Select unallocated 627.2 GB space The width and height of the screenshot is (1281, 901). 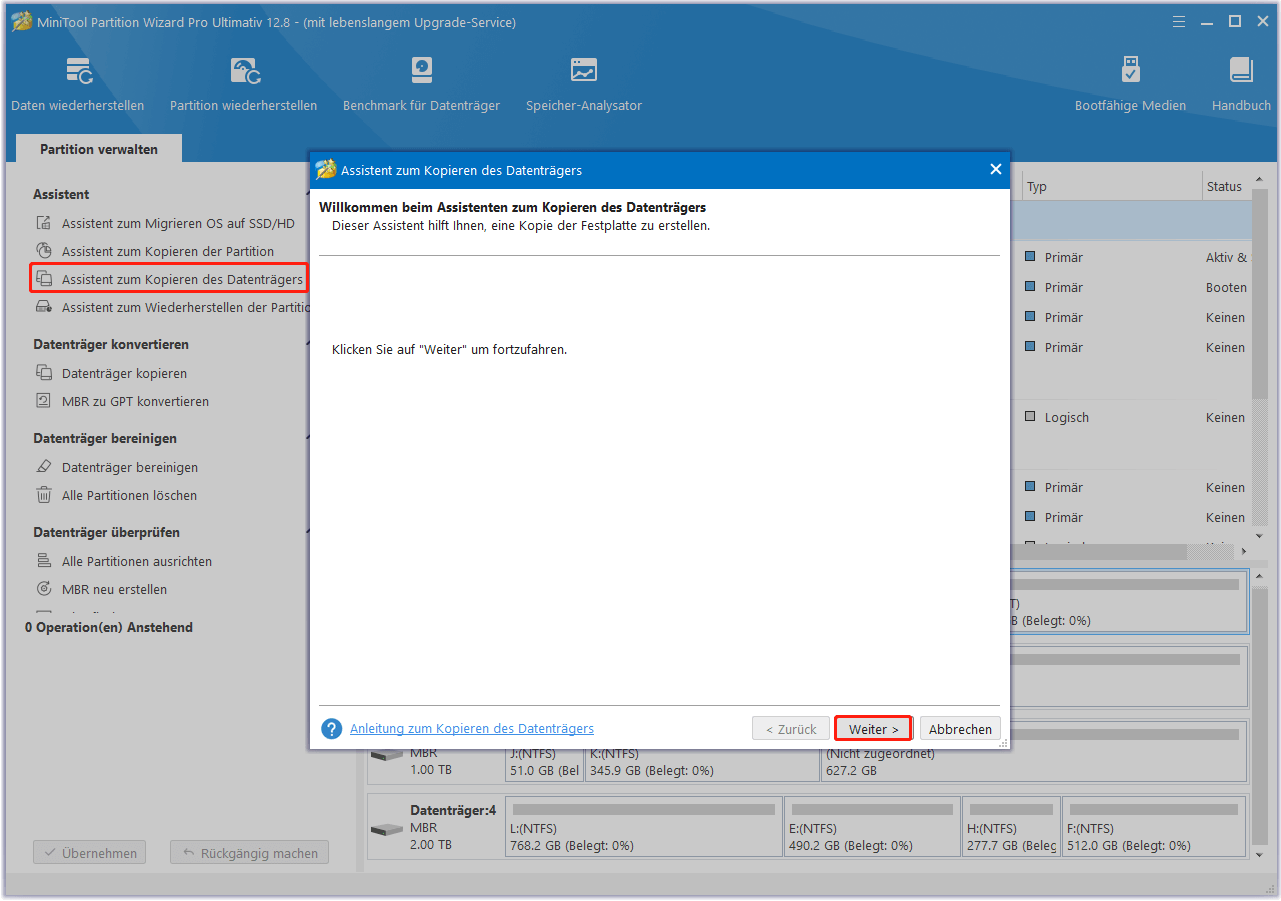[x=1033, y=765]
